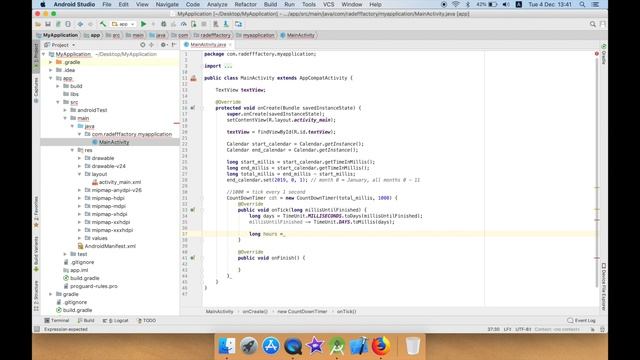Open the SDK Manager download icon
This screenshot has width=640, height=360.
(226, 24)
